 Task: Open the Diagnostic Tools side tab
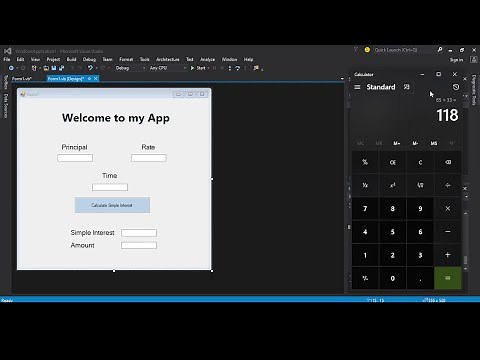click(474, 90)
